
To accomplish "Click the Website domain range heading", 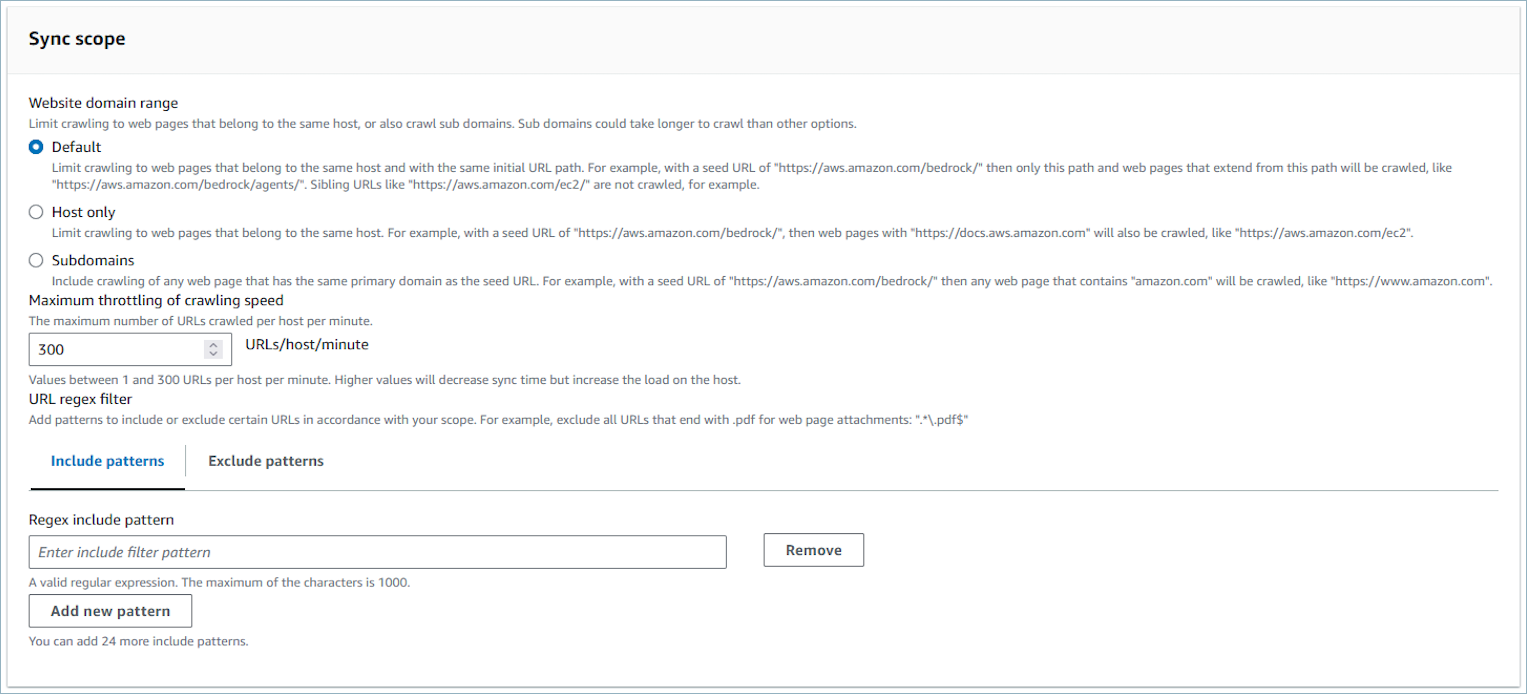I will click(x=104, y=103).
